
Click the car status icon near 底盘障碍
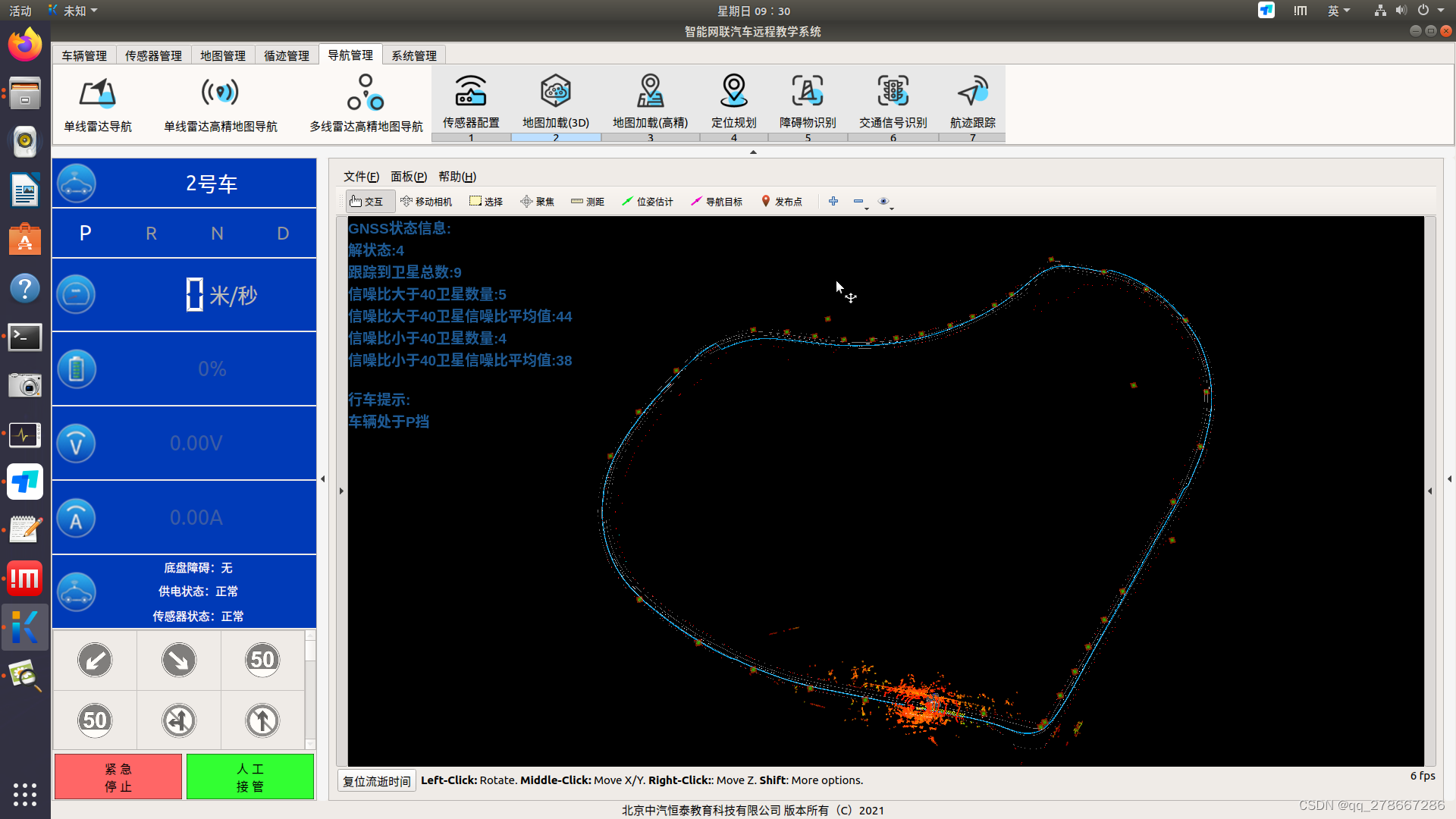click(x=77, y=591)
